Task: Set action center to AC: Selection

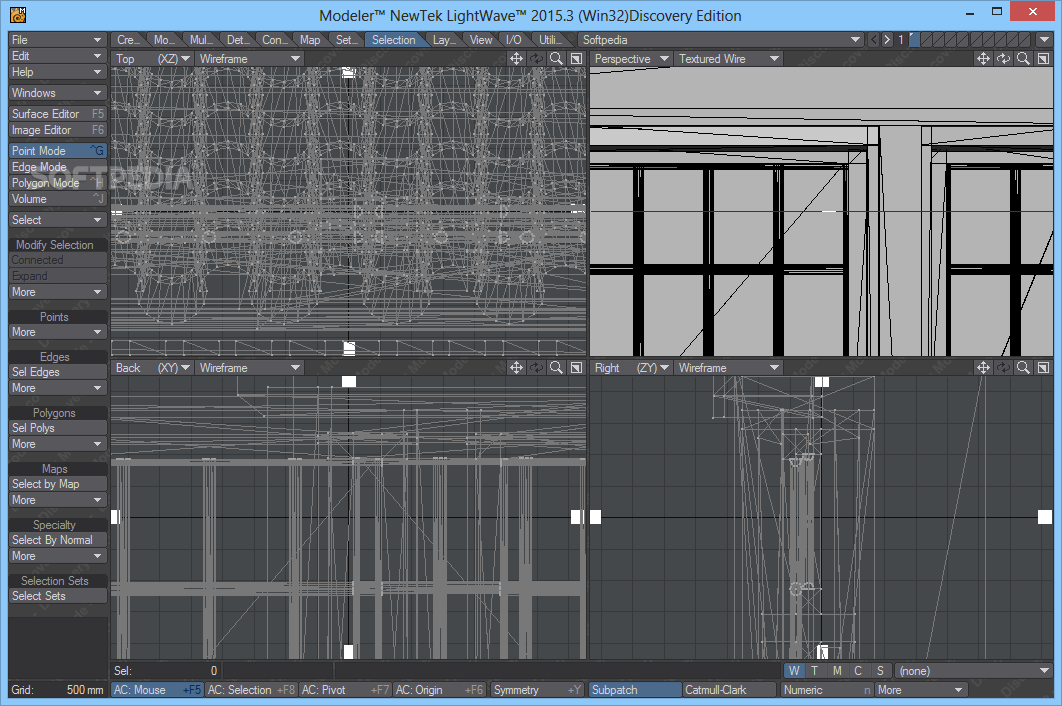Action: 251,690
